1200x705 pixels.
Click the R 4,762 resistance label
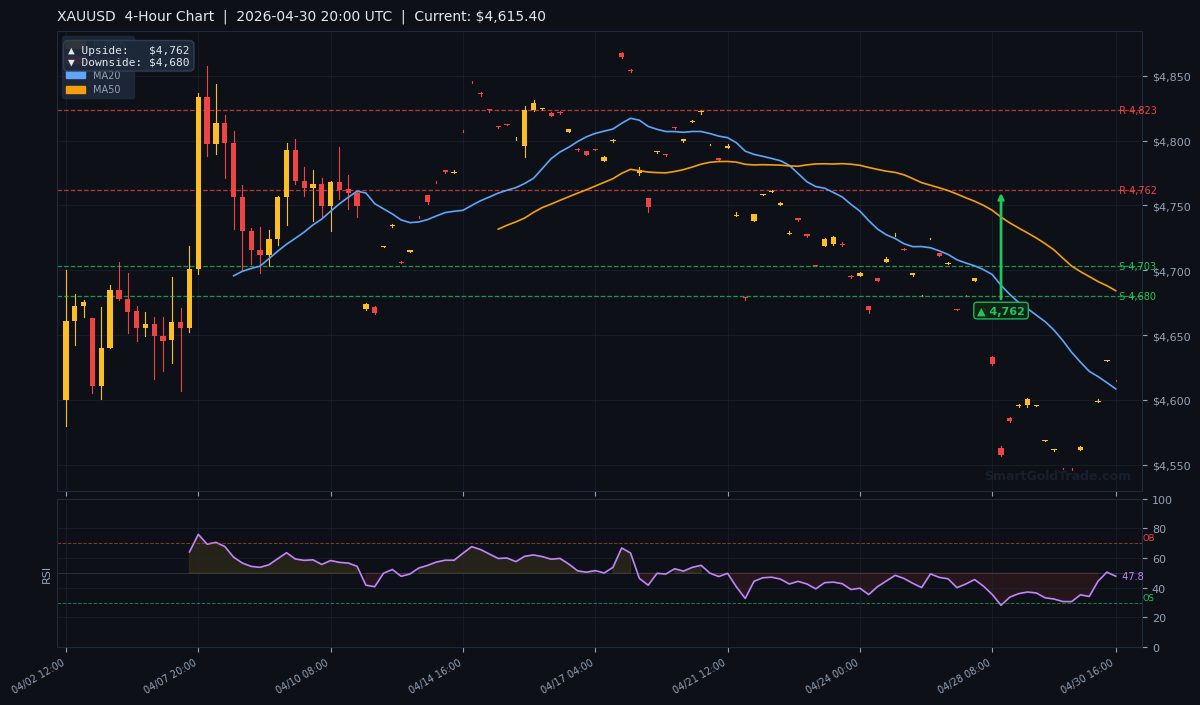tap(1137, 190)
